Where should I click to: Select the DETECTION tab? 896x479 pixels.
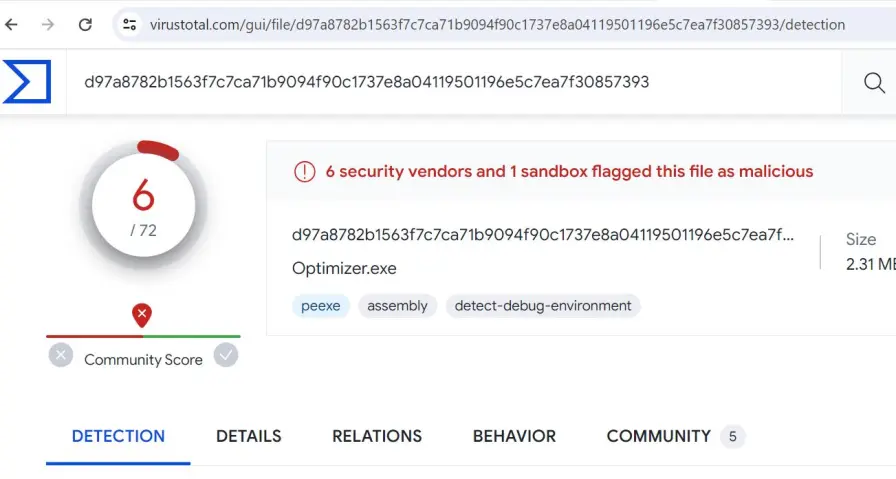(x=118, y=436)
